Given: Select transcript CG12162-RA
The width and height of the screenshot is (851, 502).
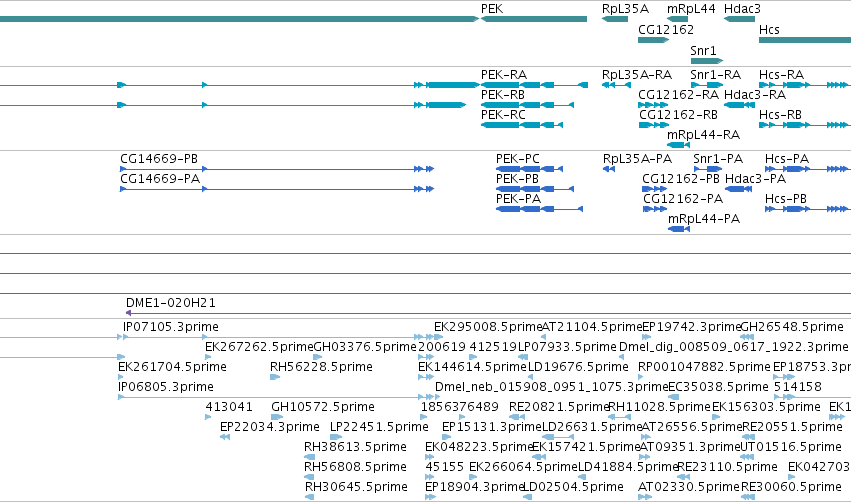Looking at the screenshot, I should [x=653, y=105].
